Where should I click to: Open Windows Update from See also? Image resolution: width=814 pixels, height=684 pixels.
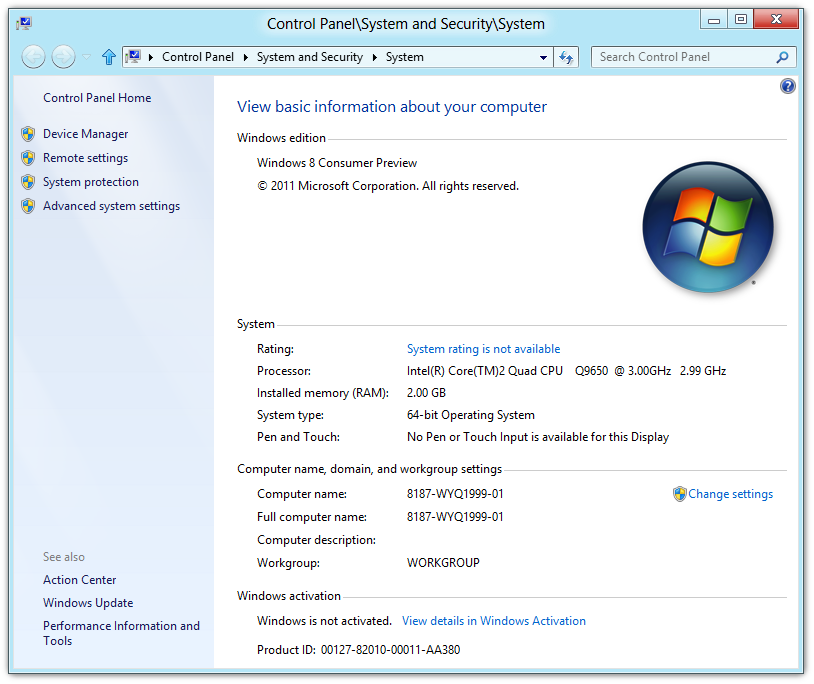(88, 603)
